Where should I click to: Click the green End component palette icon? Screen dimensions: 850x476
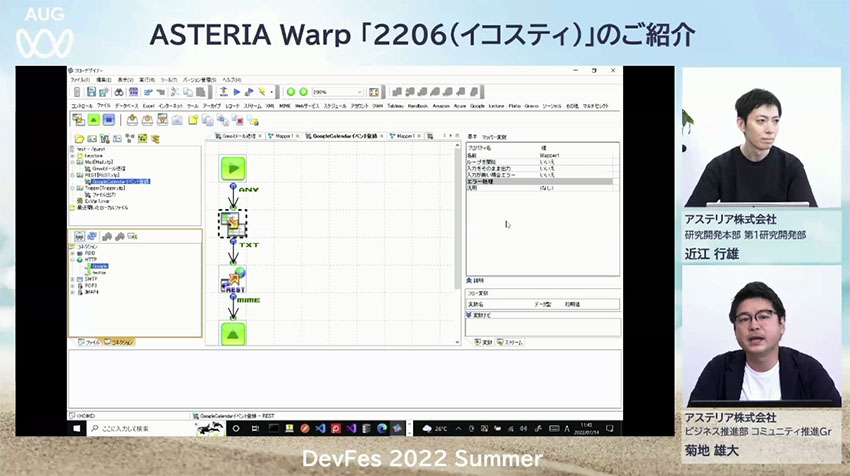[x=94, y=120]
